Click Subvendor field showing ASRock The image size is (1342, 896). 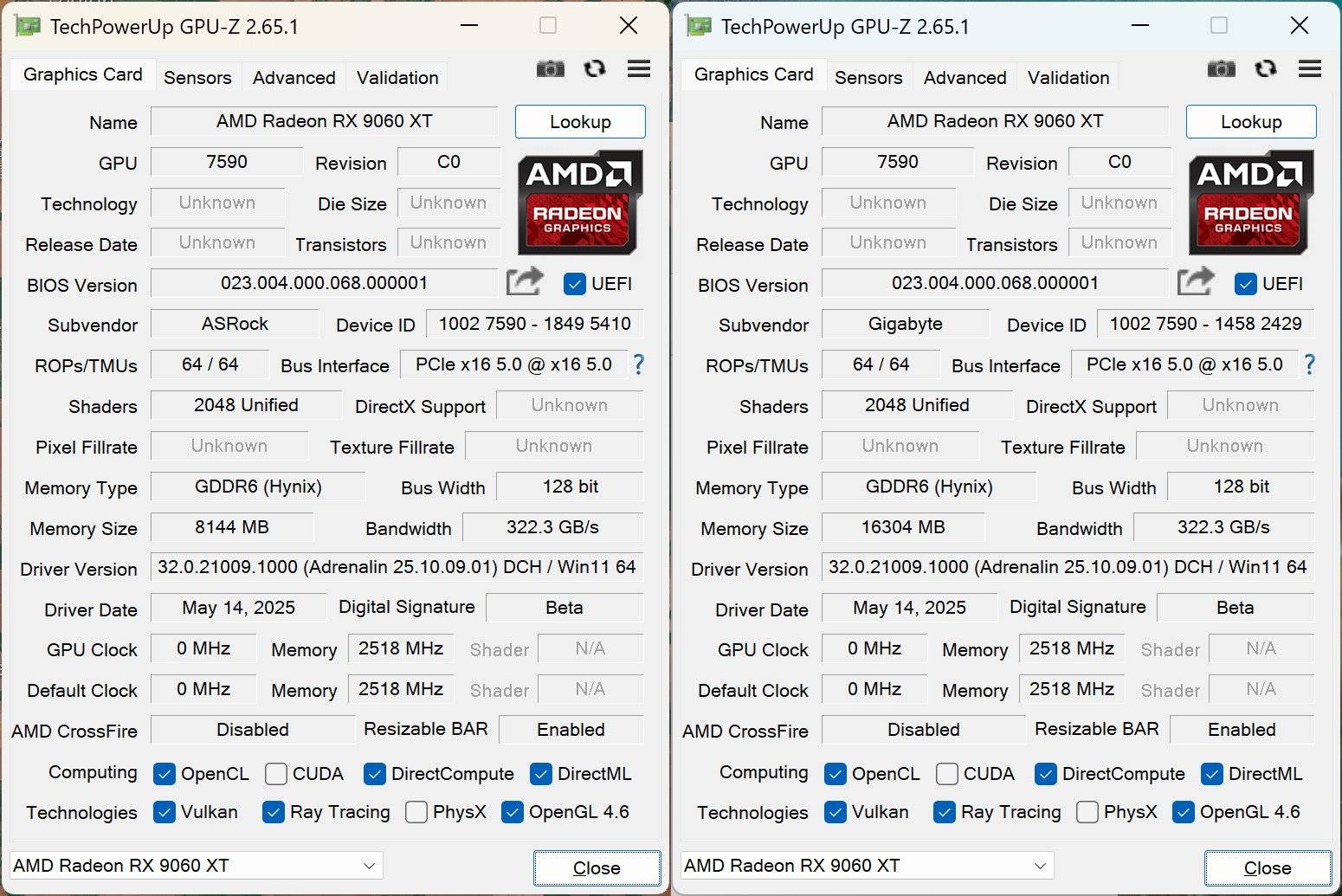coord(235,324)
